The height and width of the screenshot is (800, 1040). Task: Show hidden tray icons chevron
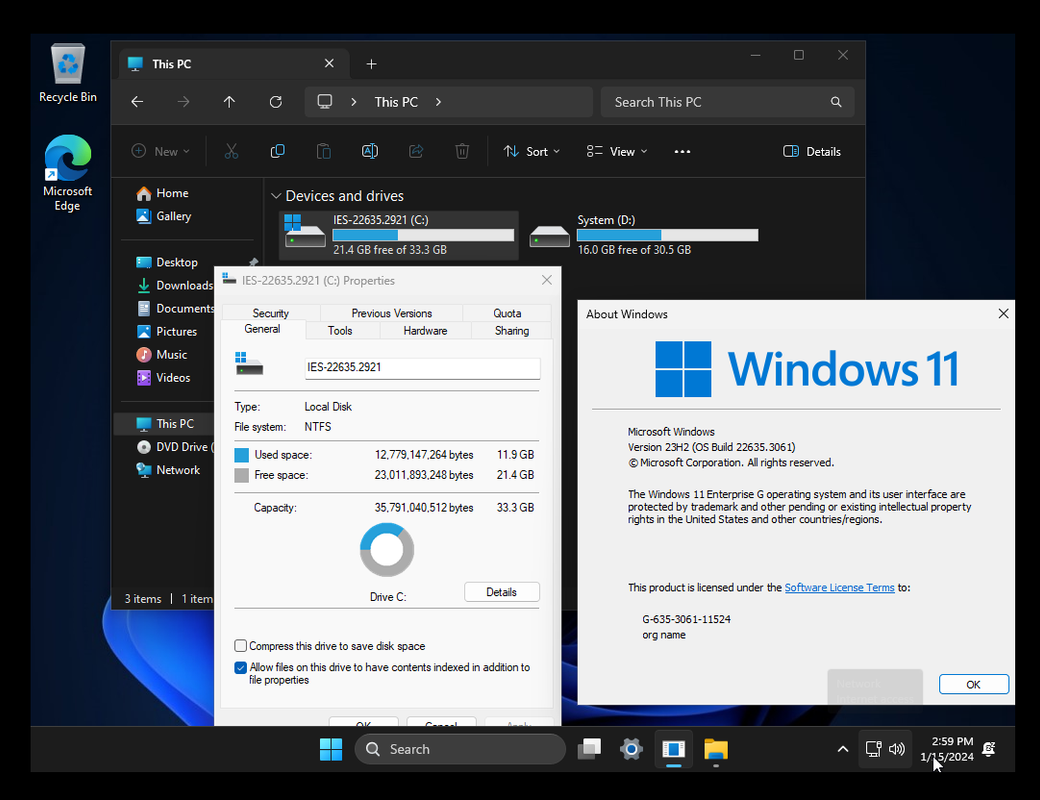[842, 750]
